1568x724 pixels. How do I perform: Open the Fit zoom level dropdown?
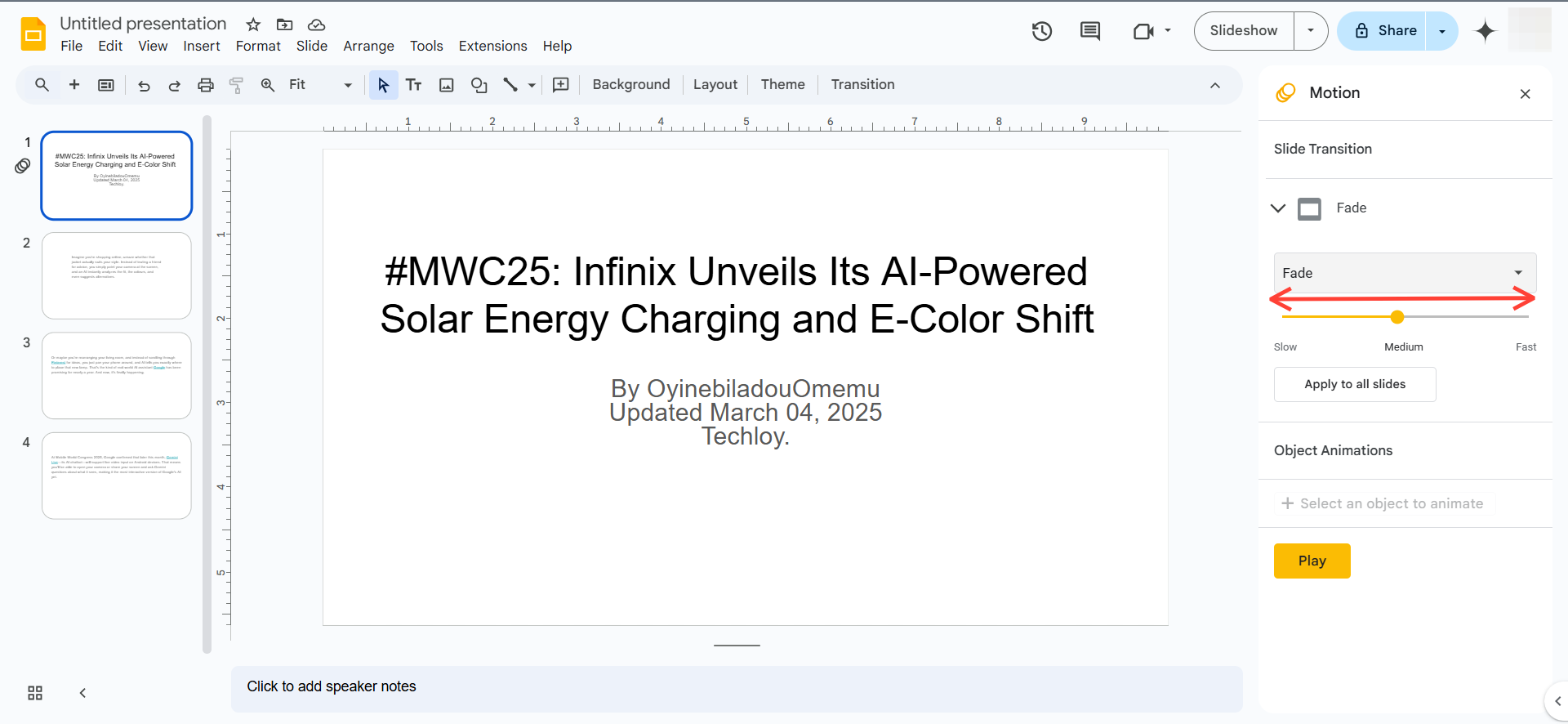pyautogui.click(x=321, y=85)
